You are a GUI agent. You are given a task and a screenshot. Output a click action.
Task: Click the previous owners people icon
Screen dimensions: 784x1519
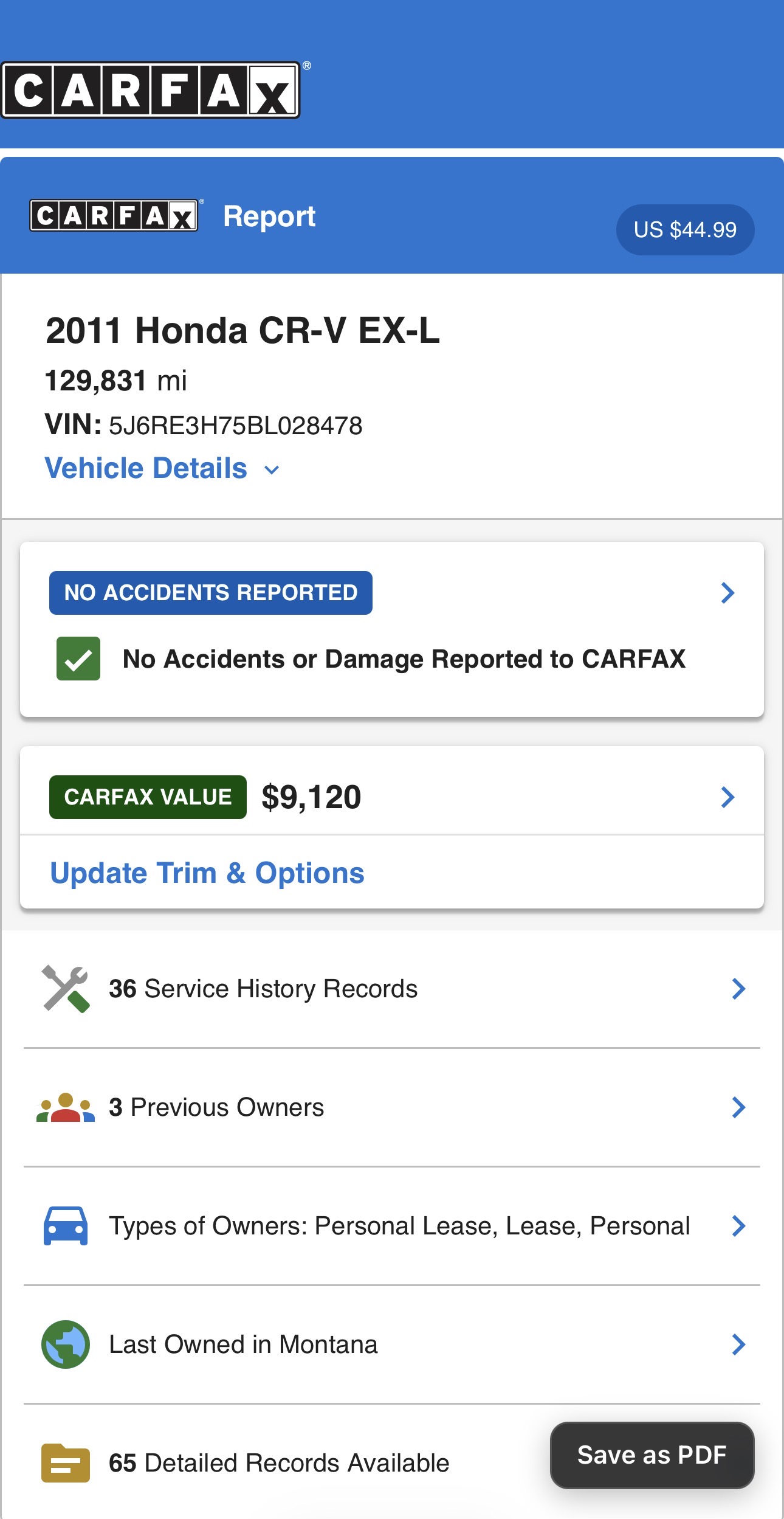click(66, 1107)
